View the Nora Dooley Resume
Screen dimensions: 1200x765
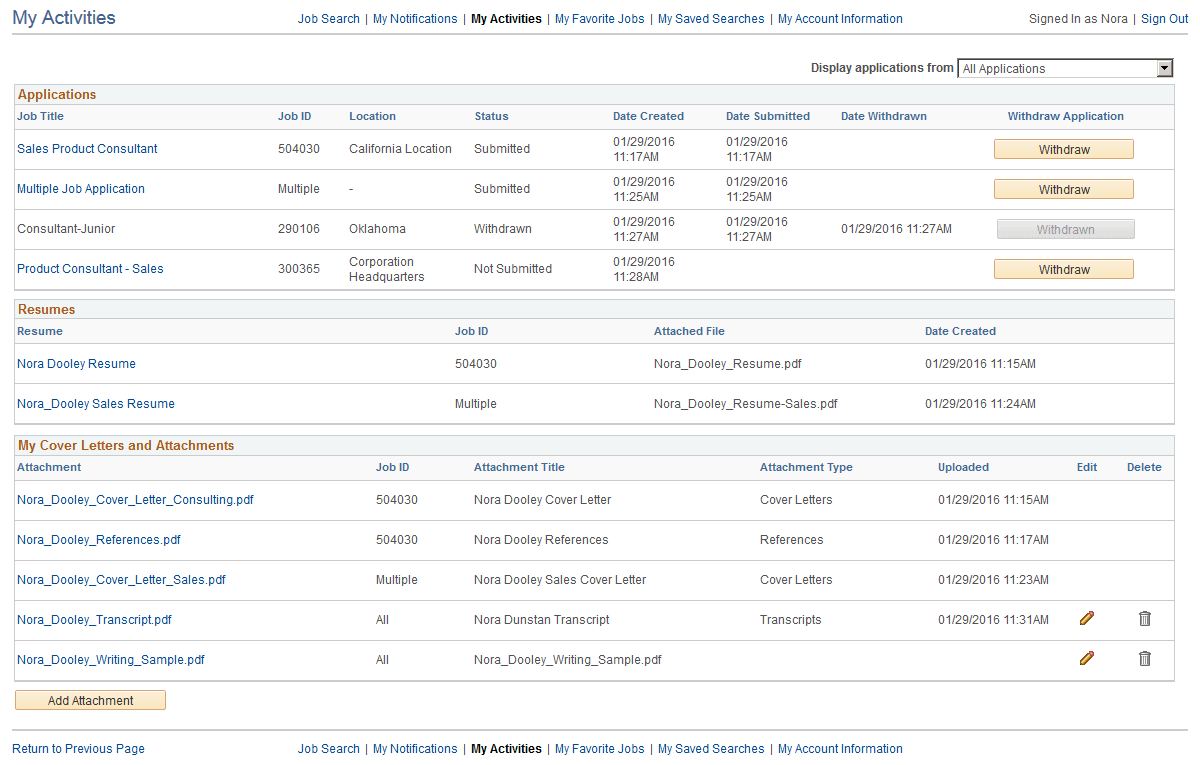tap(76, 363)
